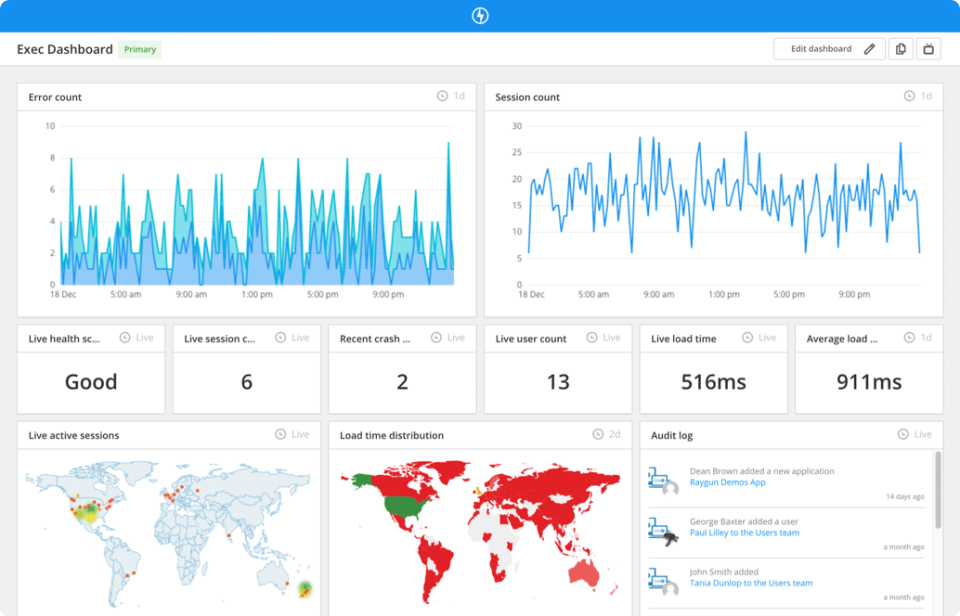
Task: Click the Raygun lightning logo in header
Action: click(479, 16)
